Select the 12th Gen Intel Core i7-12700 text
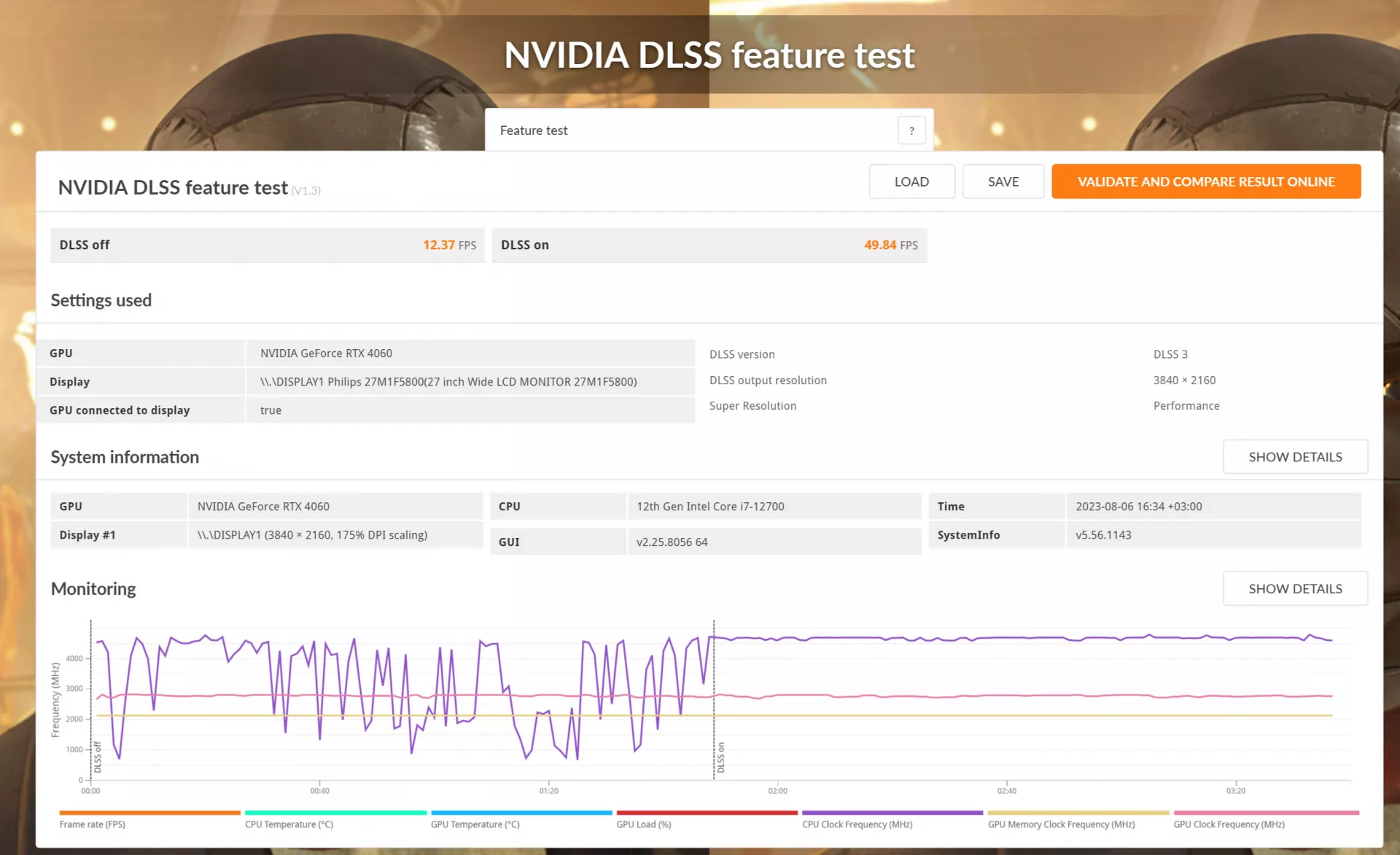Image resolution: width=1400 pixels, height=855 pixels. [x=710, y=507]
